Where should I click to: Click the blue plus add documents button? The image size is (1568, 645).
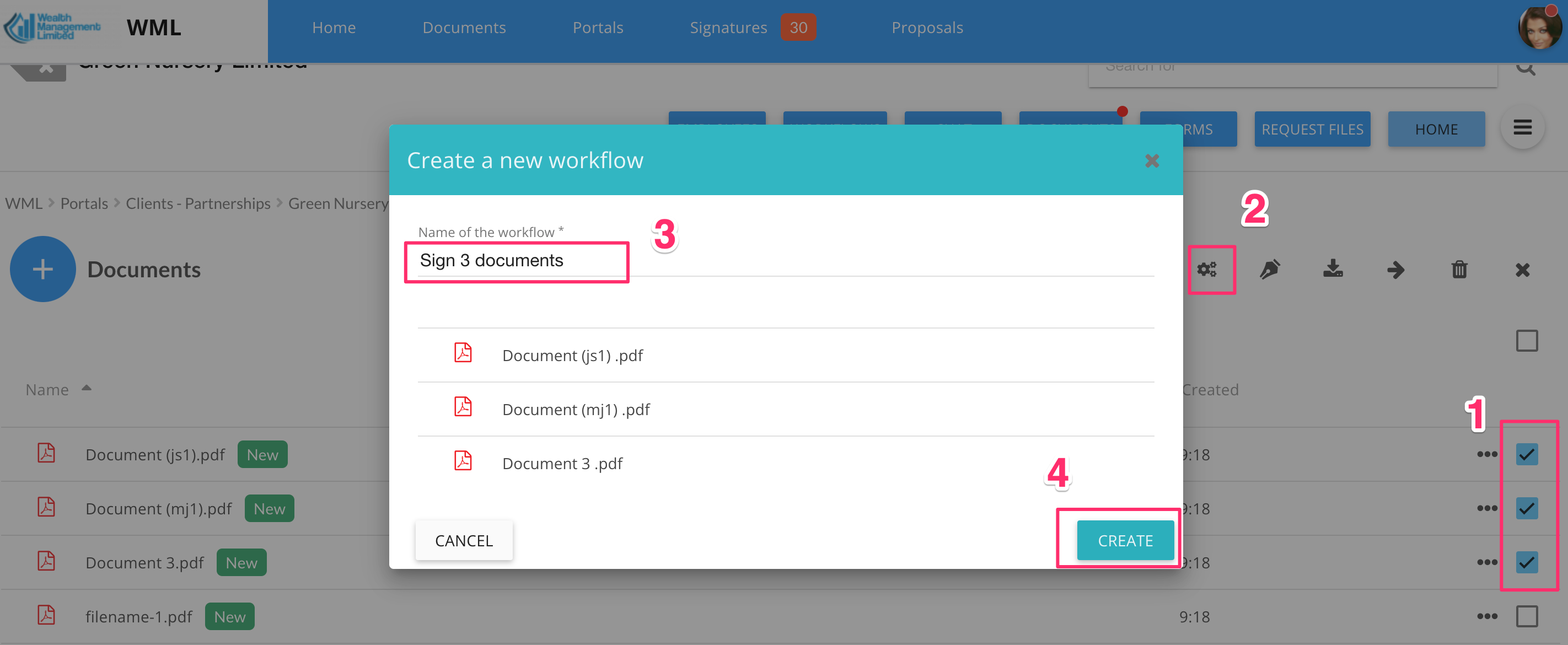pos(42,270)
